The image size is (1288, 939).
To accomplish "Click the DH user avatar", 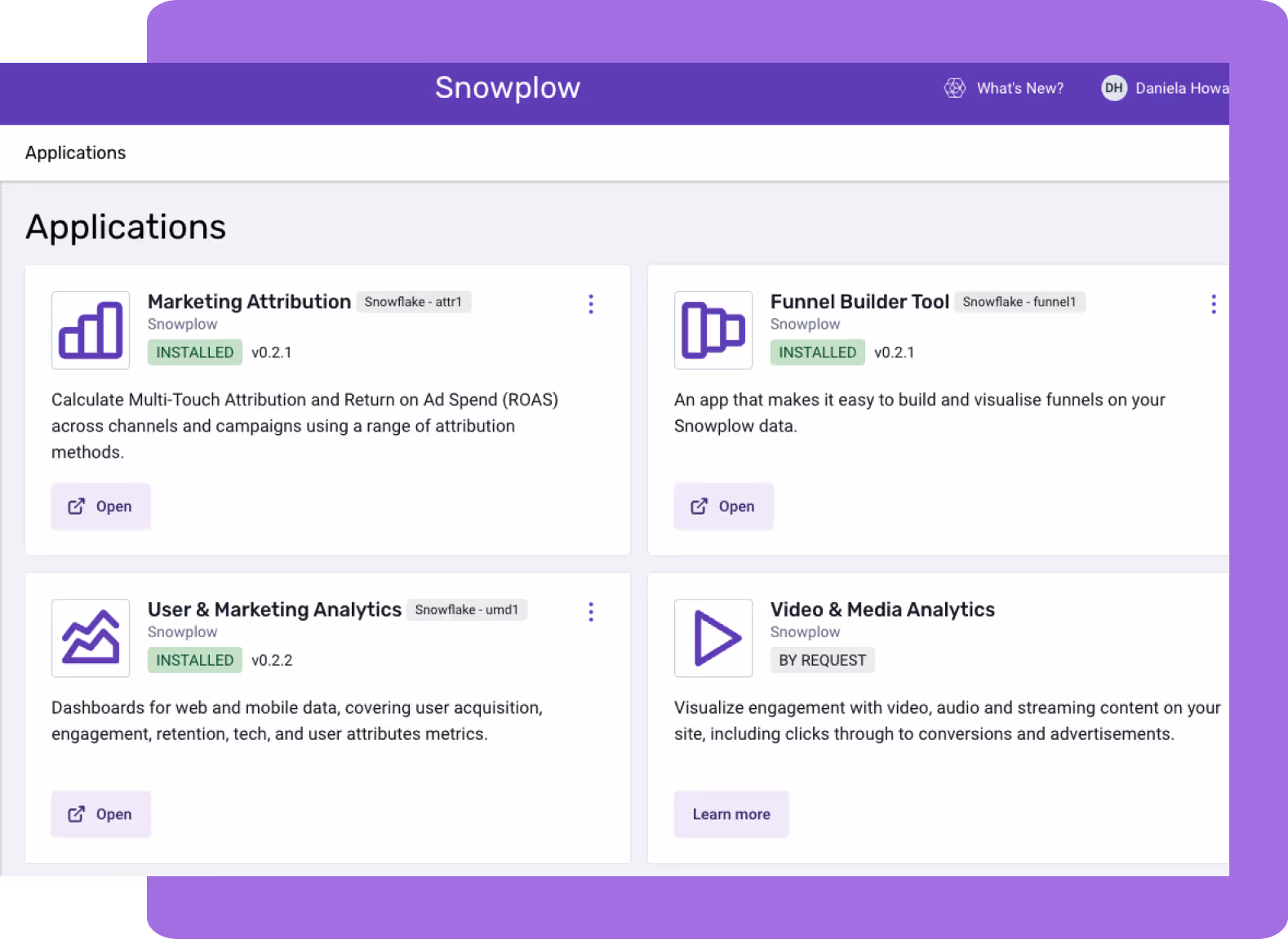I will tap(1114, 88).
